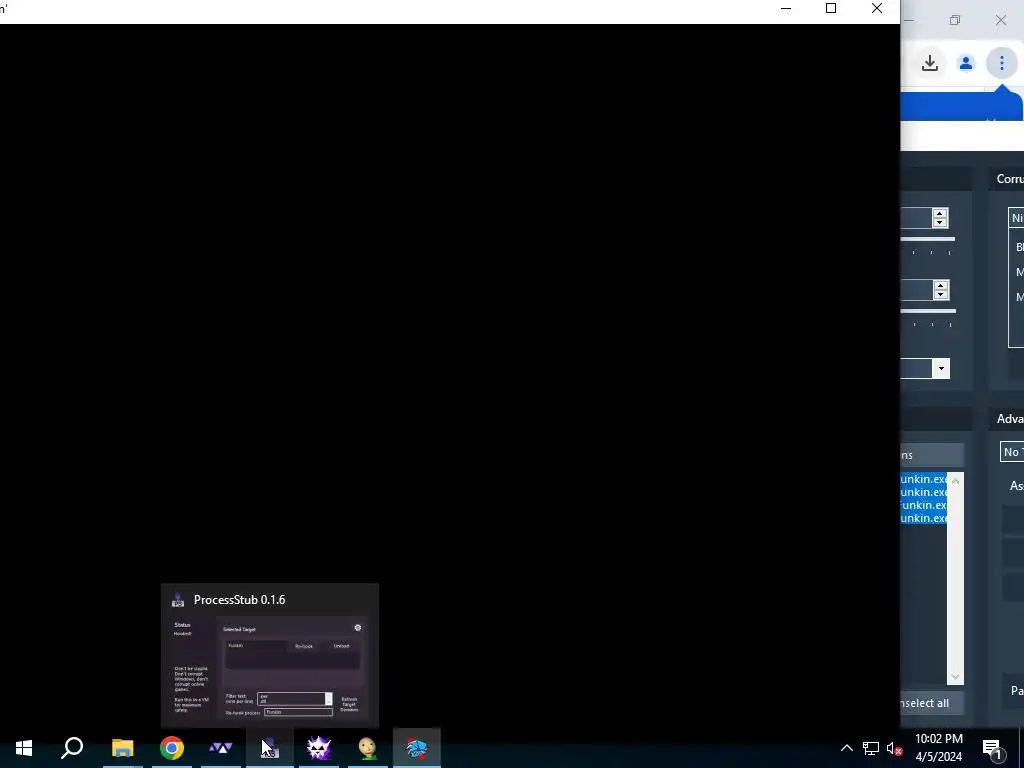
Task: Open purple triangles app in taskbar
Action: pos(221,748)
